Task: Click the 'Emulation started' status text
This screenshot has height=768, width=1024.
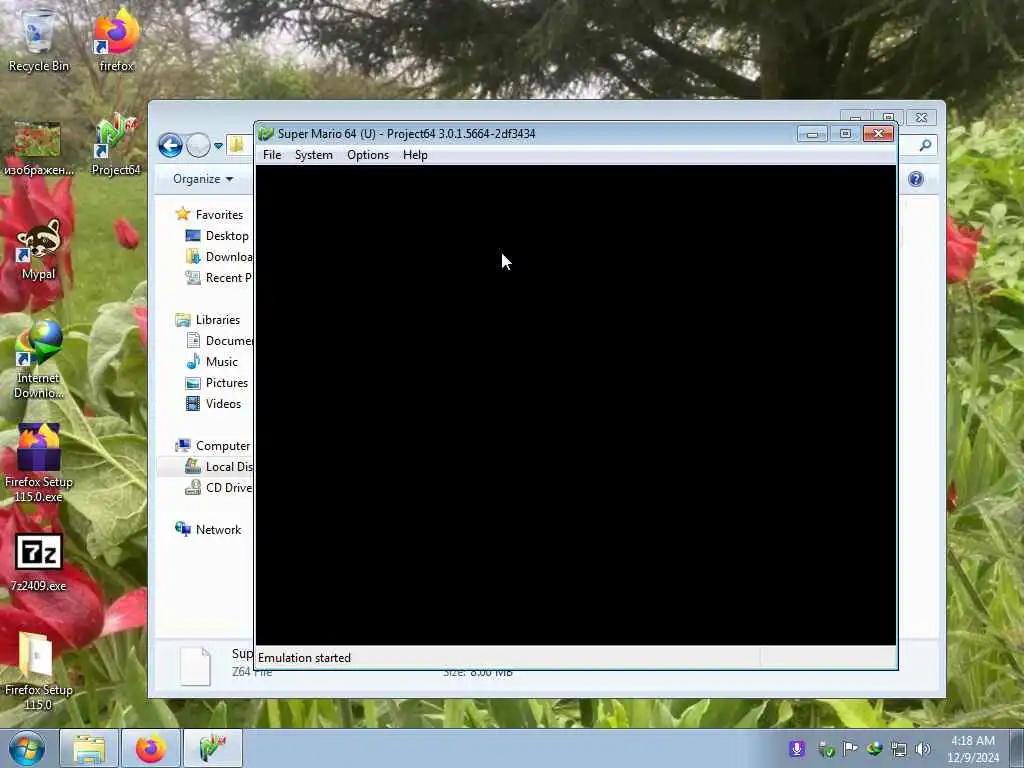Action: point(304,658)
